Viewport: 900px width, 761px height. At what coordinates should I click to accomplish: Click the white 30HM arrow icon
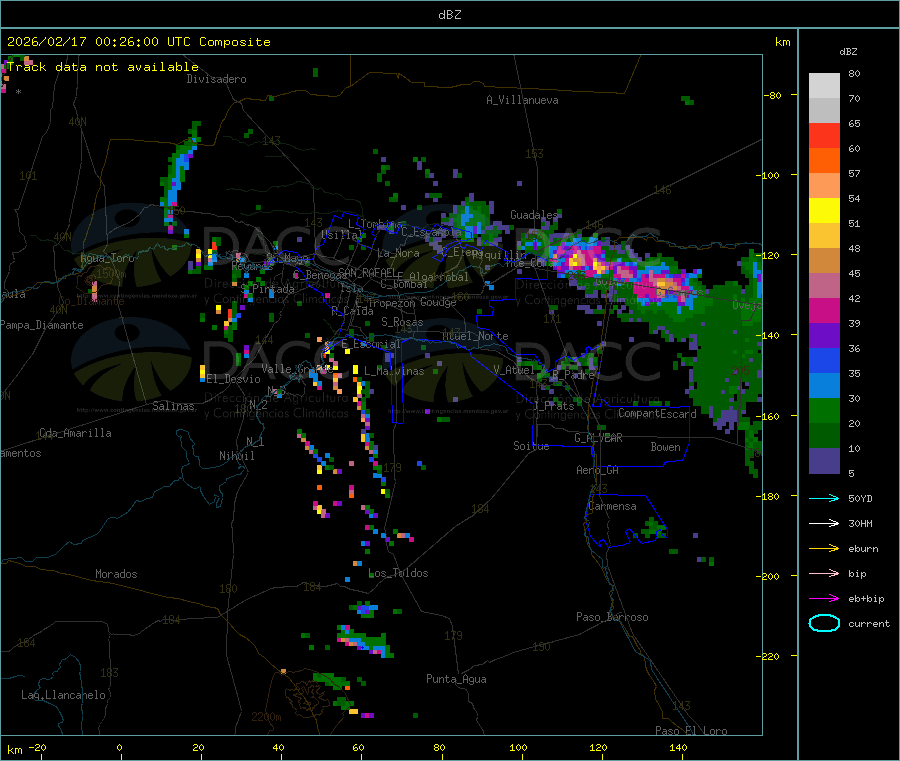(824, 523)
